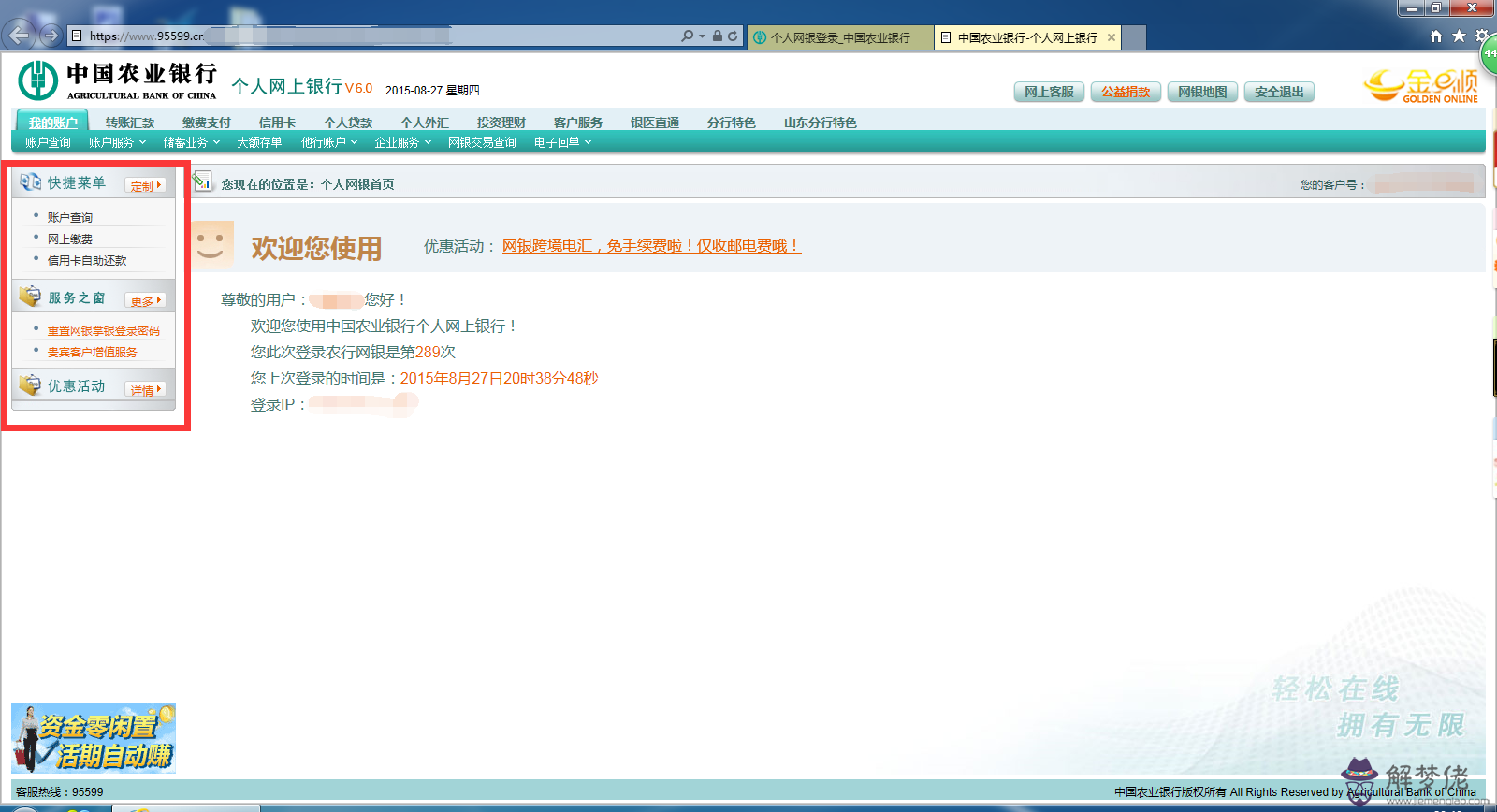
Task: Click the 网上客服 button
Action: point(1049,92)
